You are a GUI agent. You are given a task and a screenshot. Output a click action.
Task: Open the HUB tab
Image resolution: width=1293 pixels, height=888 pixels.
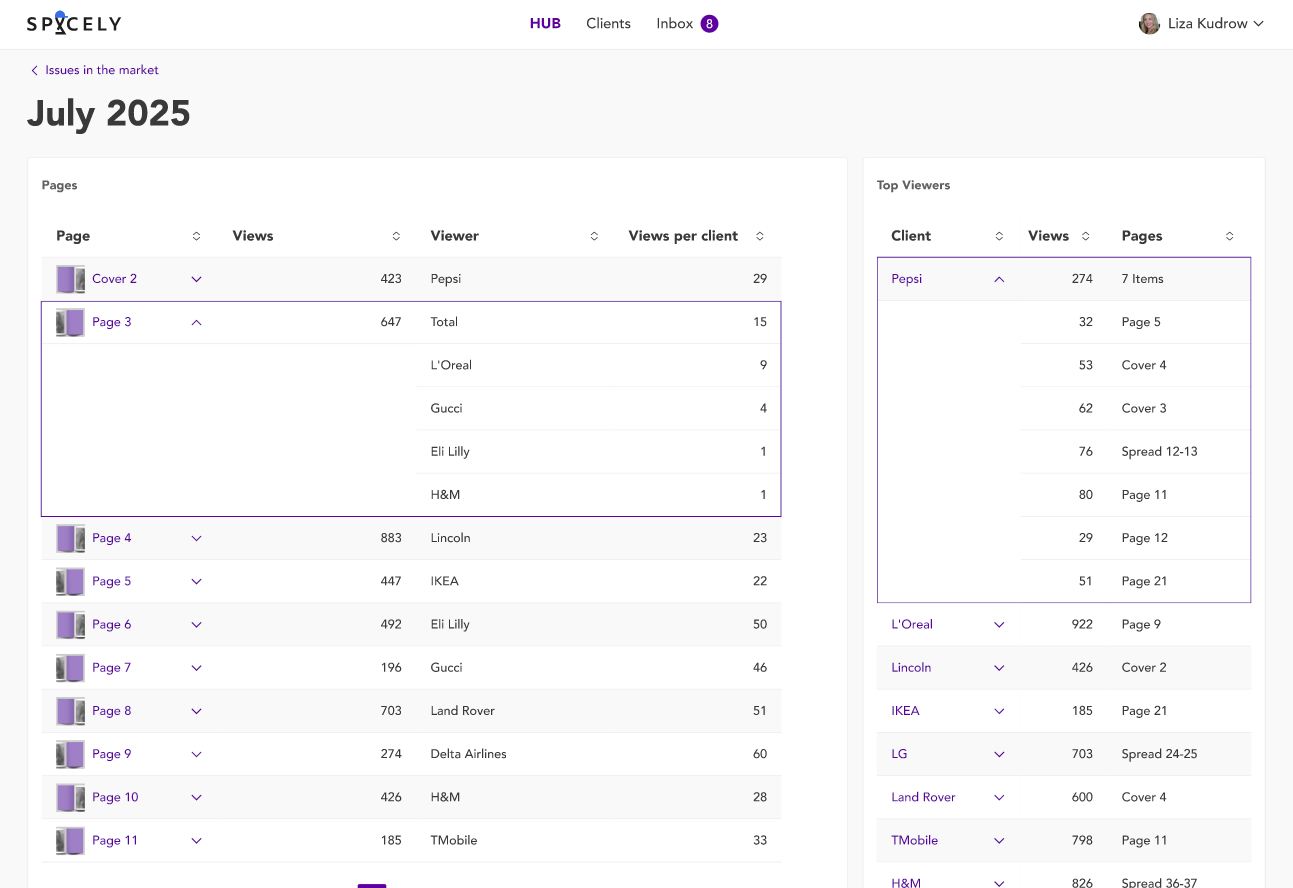[x=545, y=24]
